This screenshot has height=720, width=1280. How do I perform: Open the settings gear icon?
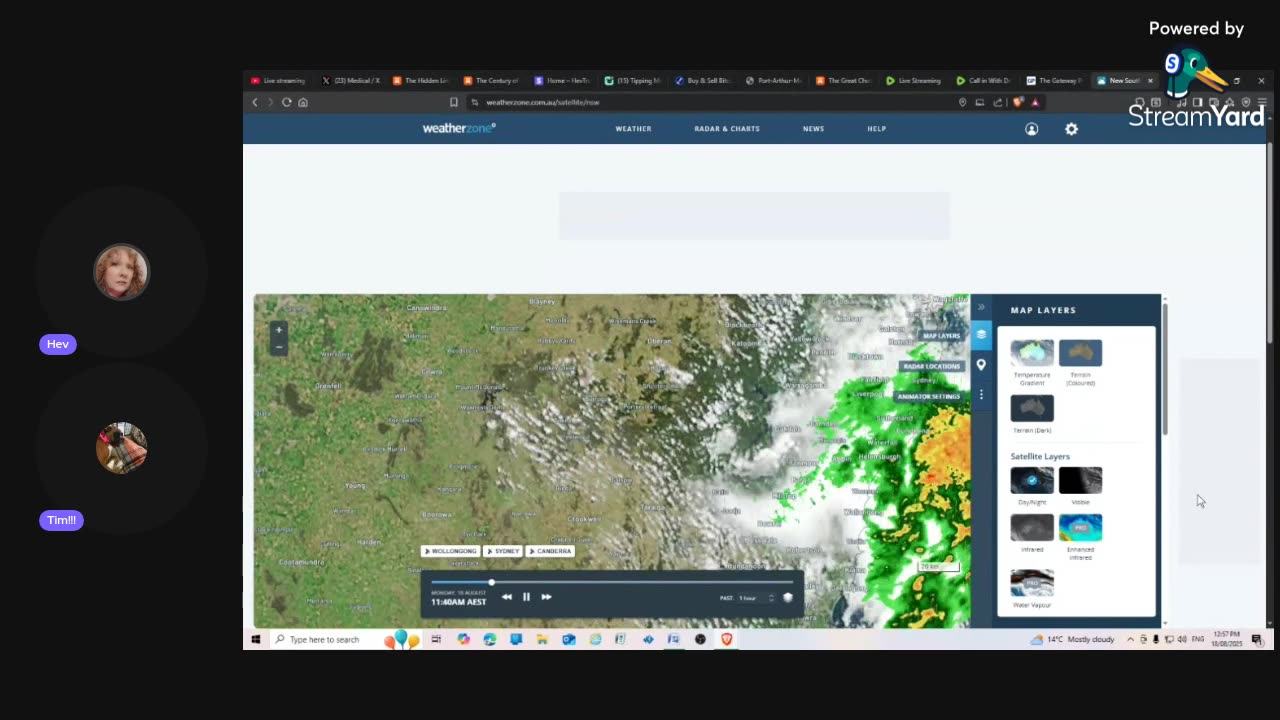click(1071, 129)
